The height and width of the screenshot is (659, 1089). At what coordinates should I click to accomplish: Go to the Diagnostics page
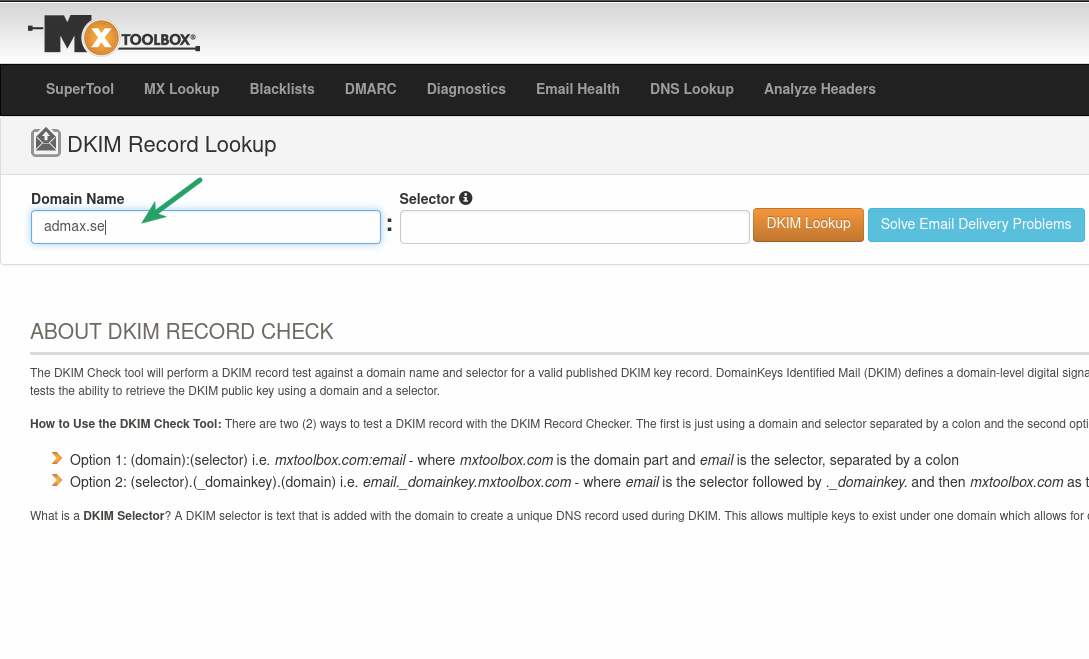[x=466, y=89]
